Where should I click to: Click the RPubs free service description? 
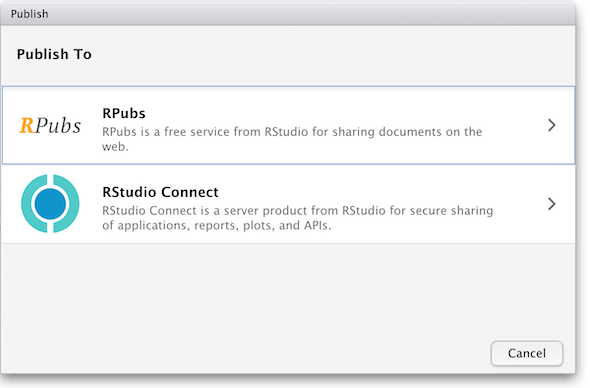click(x=292, y=139)
